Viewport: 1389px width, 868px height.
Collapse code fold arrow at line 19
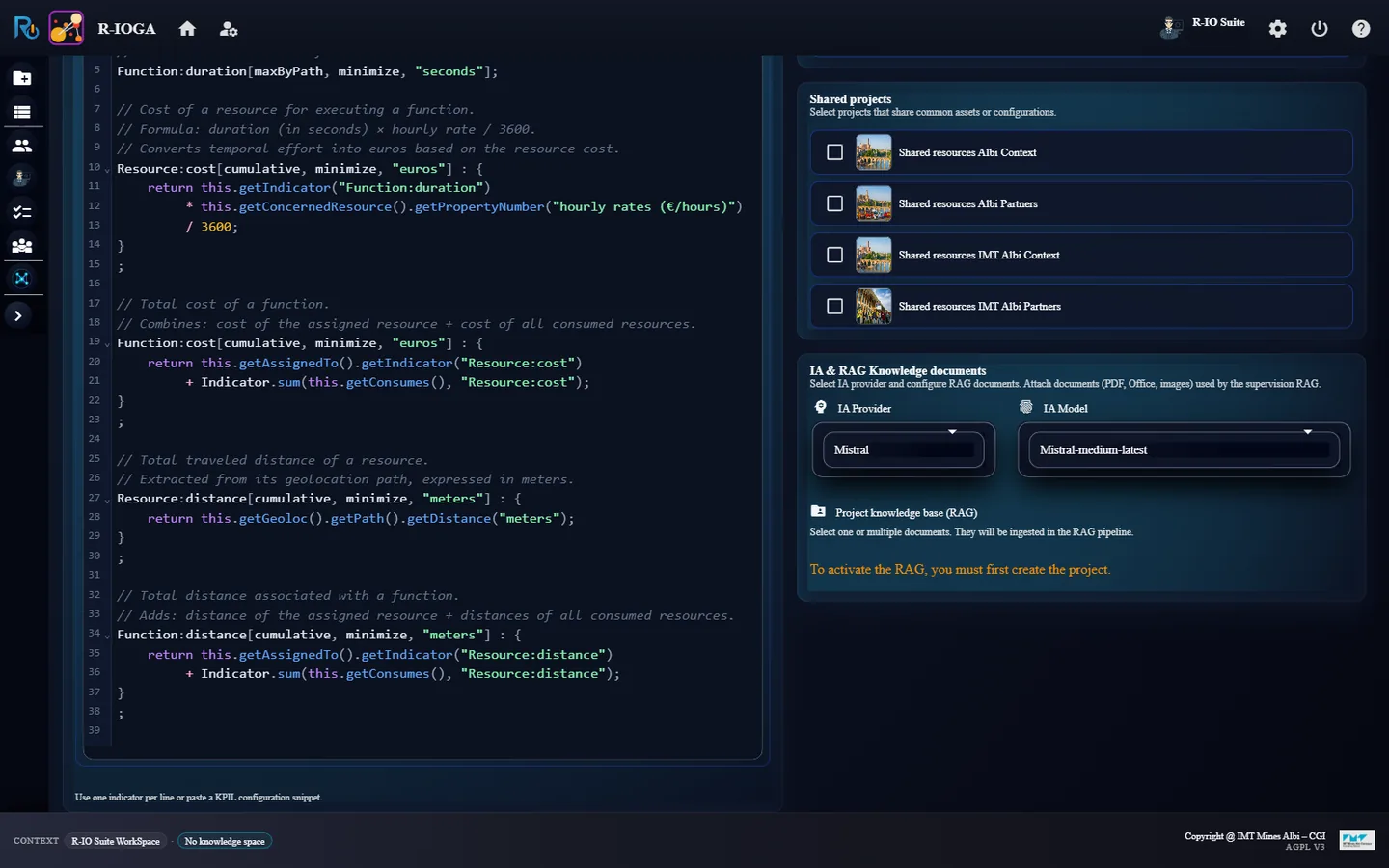107,345
